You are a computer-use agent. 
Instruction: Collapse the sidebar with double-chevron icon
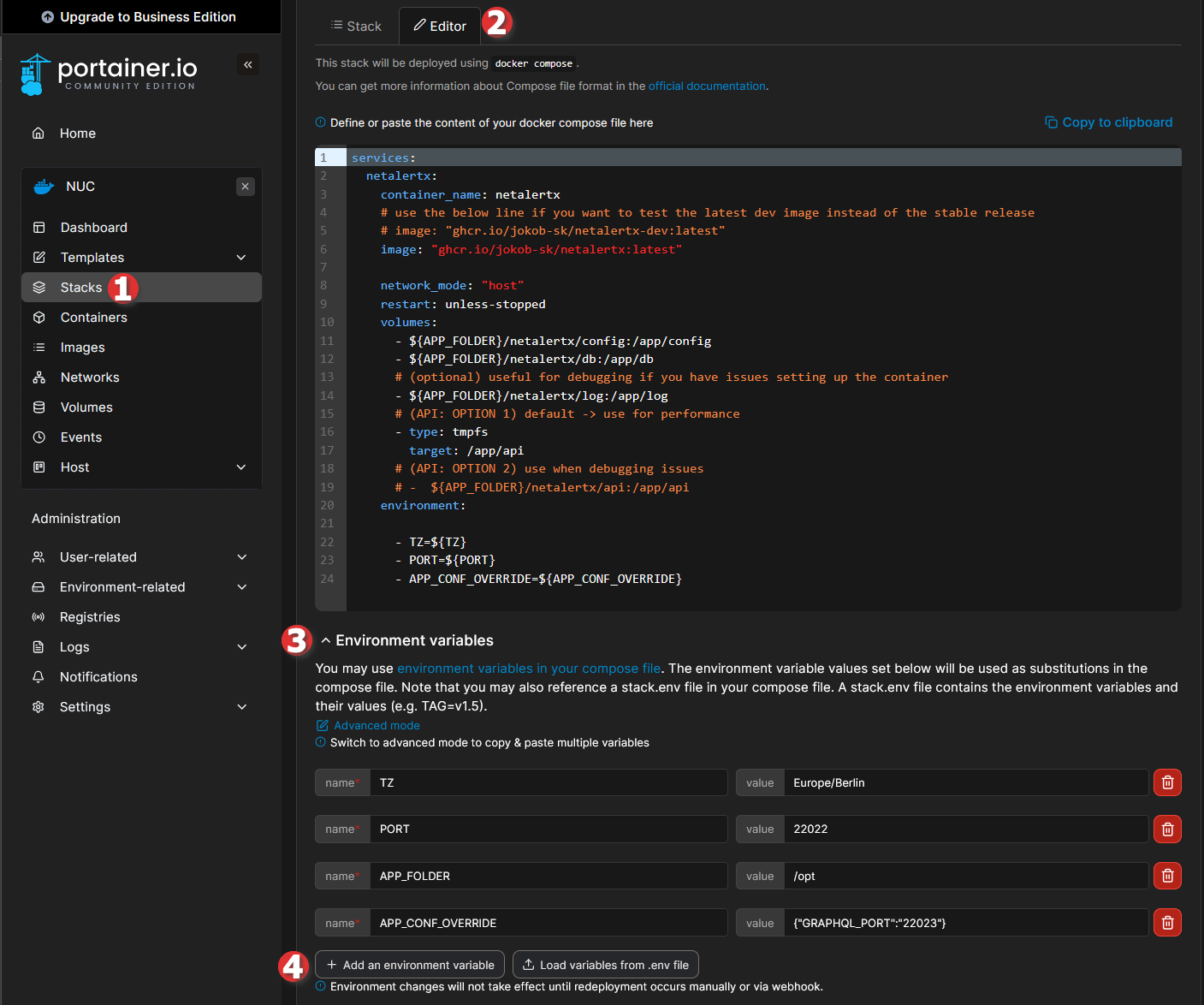pos(248,65)
